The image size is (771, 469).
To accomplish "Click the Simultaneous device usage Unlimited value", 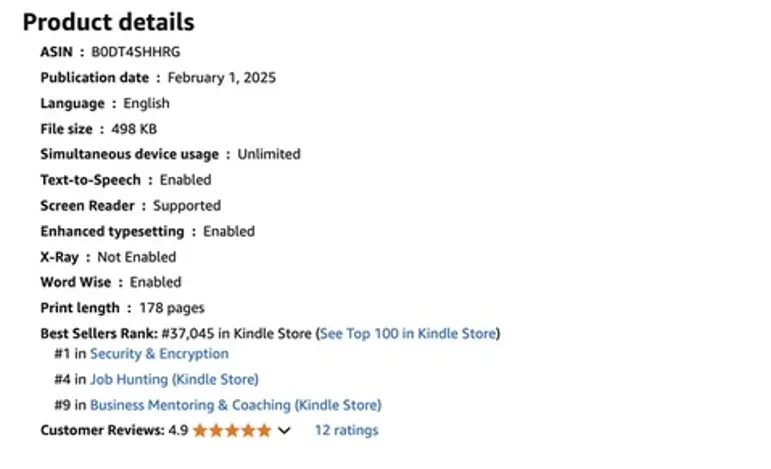I will click(x=269, y=154).
